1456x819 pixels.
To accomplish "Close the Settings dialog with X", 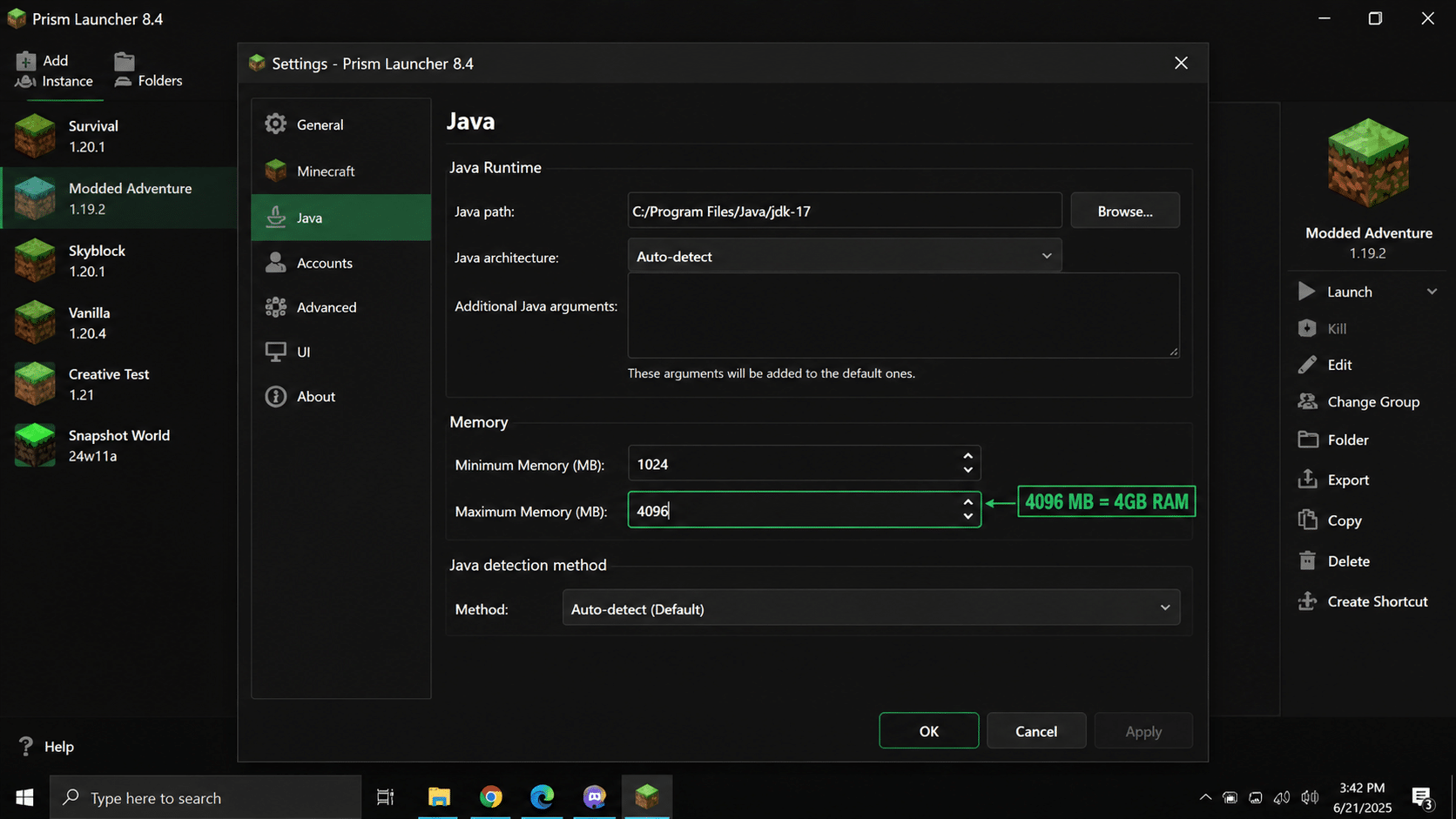I will point(1181,63).
